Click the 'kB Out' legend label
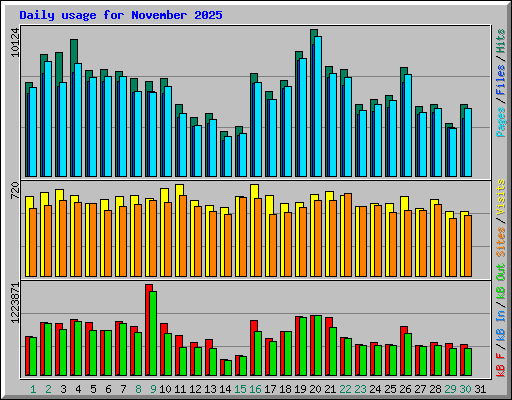The image size is (512, 400). 501,282
